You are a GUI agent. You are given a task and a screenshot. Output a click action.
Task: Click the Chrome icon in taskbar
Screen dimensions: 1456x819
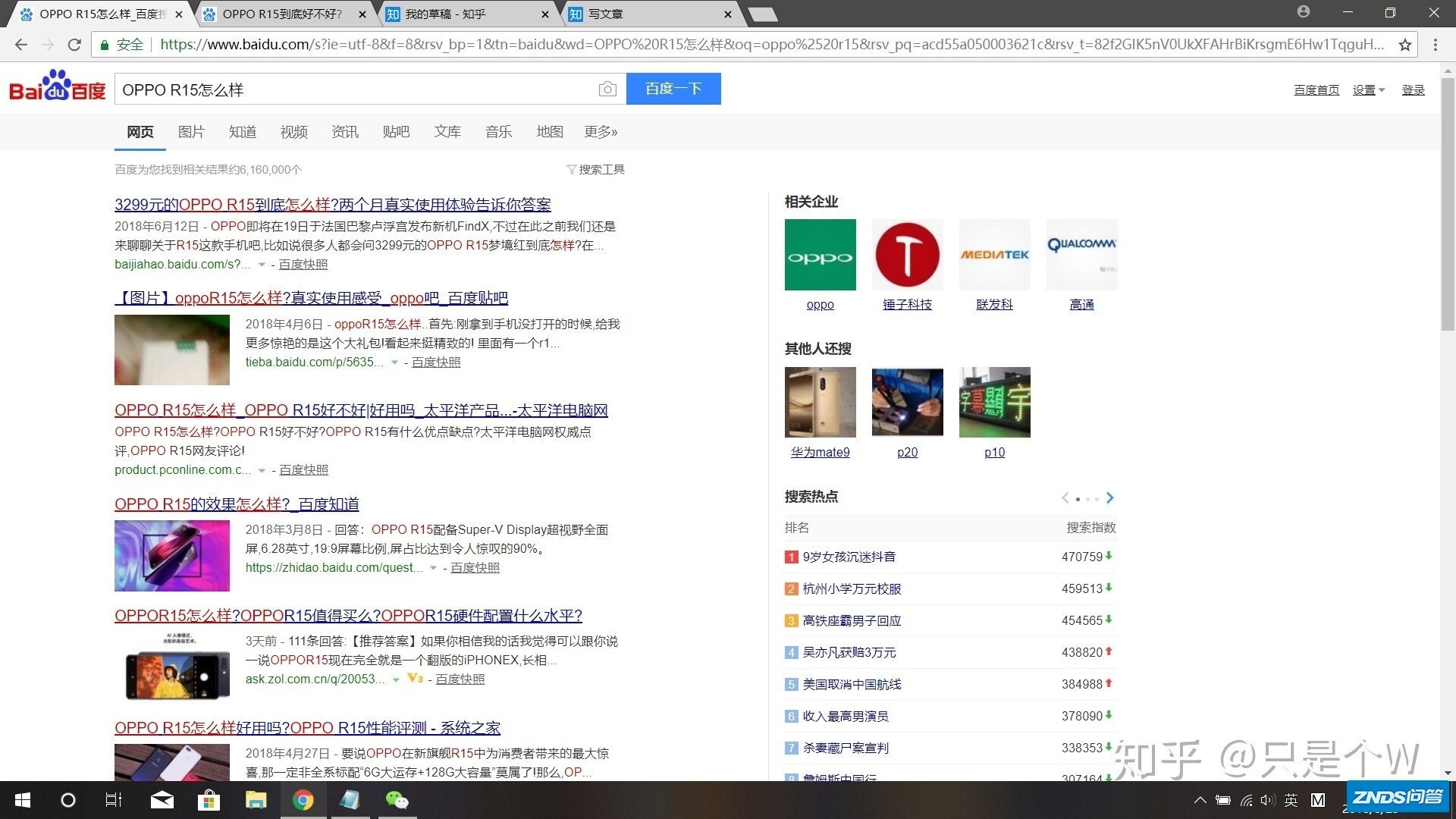pos(303,800)
